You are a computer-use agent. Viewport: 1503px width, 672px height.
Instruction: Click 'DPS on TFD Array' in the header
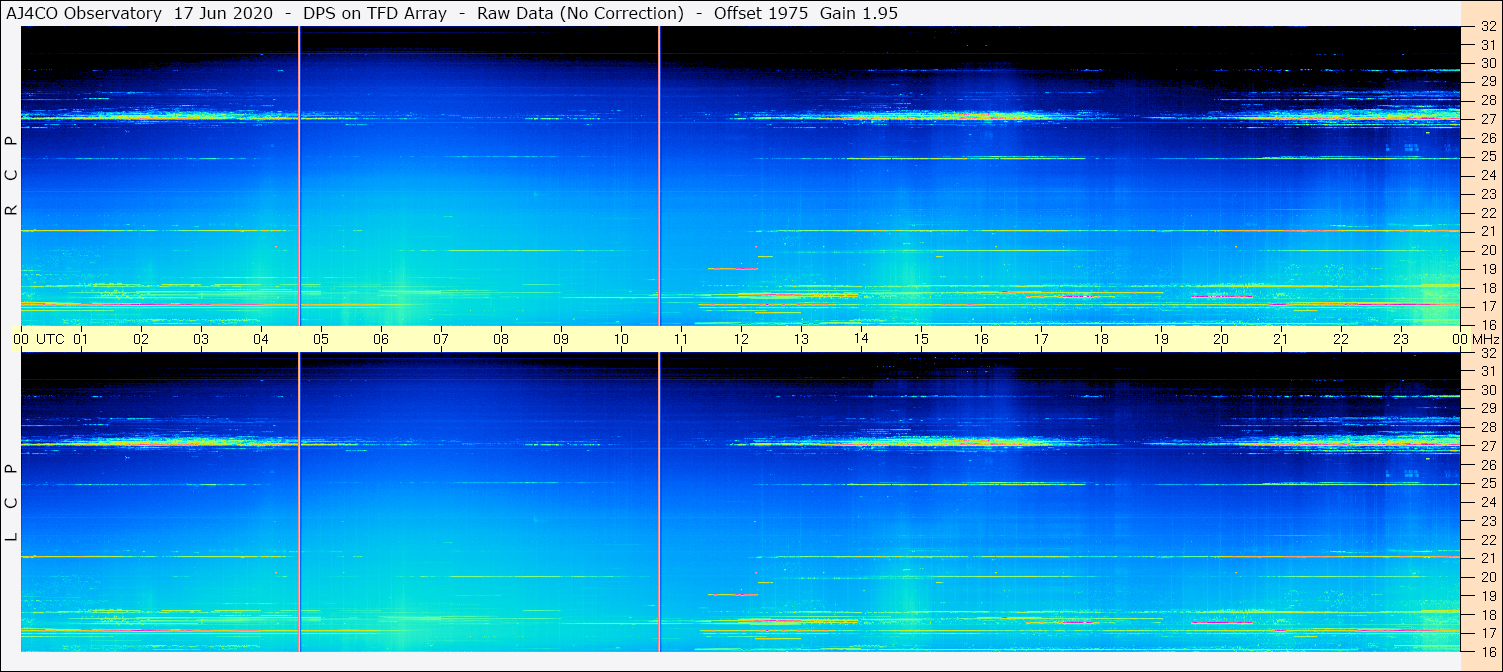tap(375, 13)
